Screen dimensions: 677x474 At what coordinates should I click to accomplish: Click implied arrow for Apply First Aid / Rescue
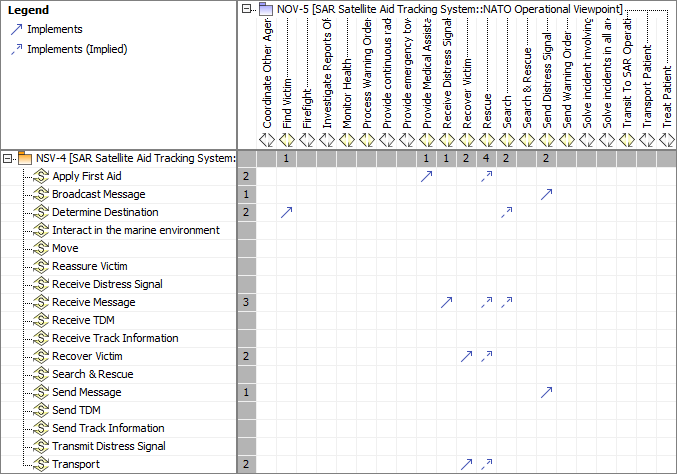(487, 176)
